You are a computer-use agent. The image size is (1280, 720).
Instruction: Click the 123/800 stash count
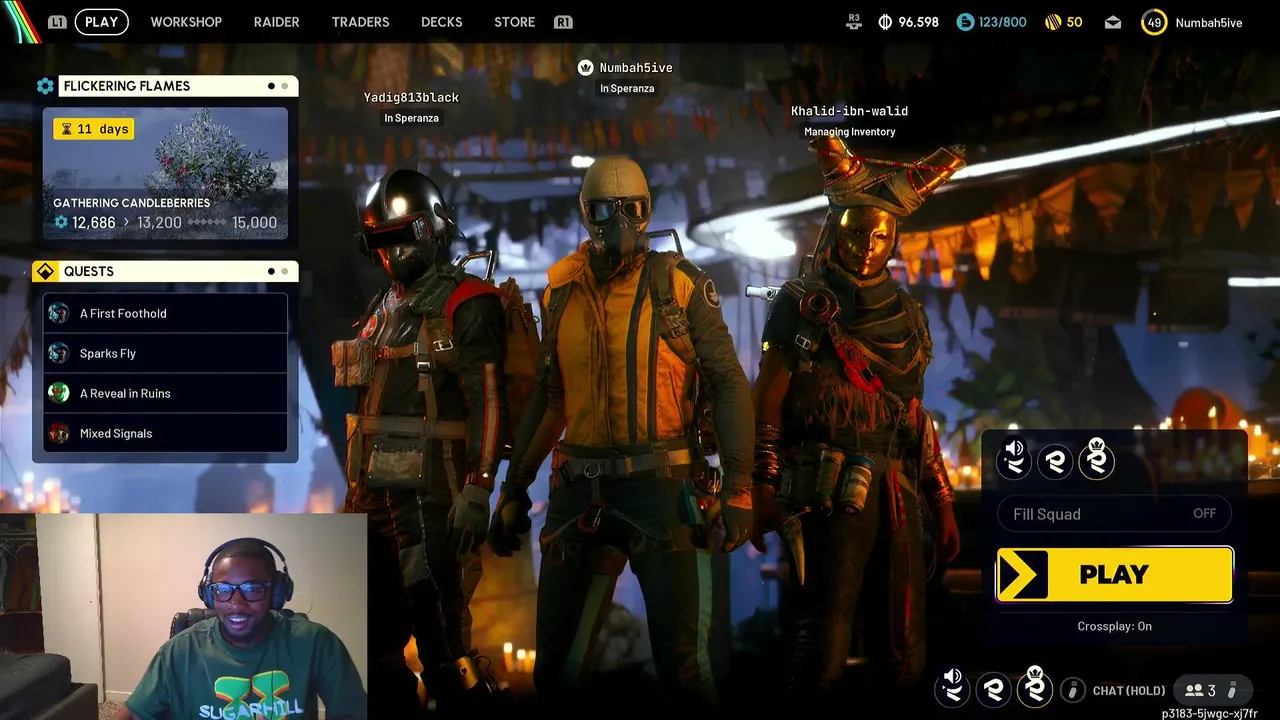click(x=1003, y=22)
